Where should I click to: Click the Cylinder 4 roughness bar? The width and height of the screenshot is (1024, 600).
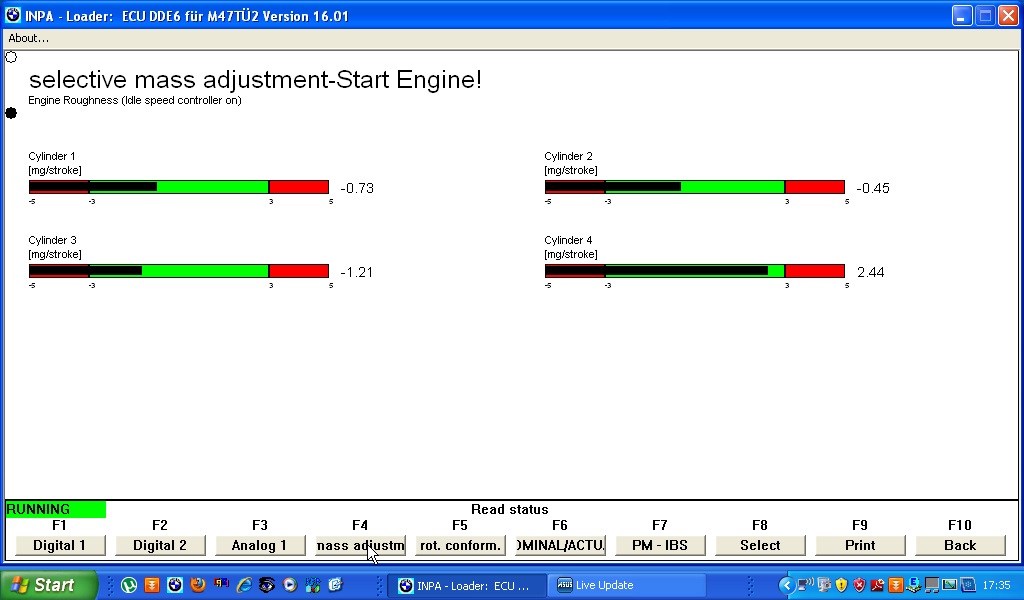point(694,271)
